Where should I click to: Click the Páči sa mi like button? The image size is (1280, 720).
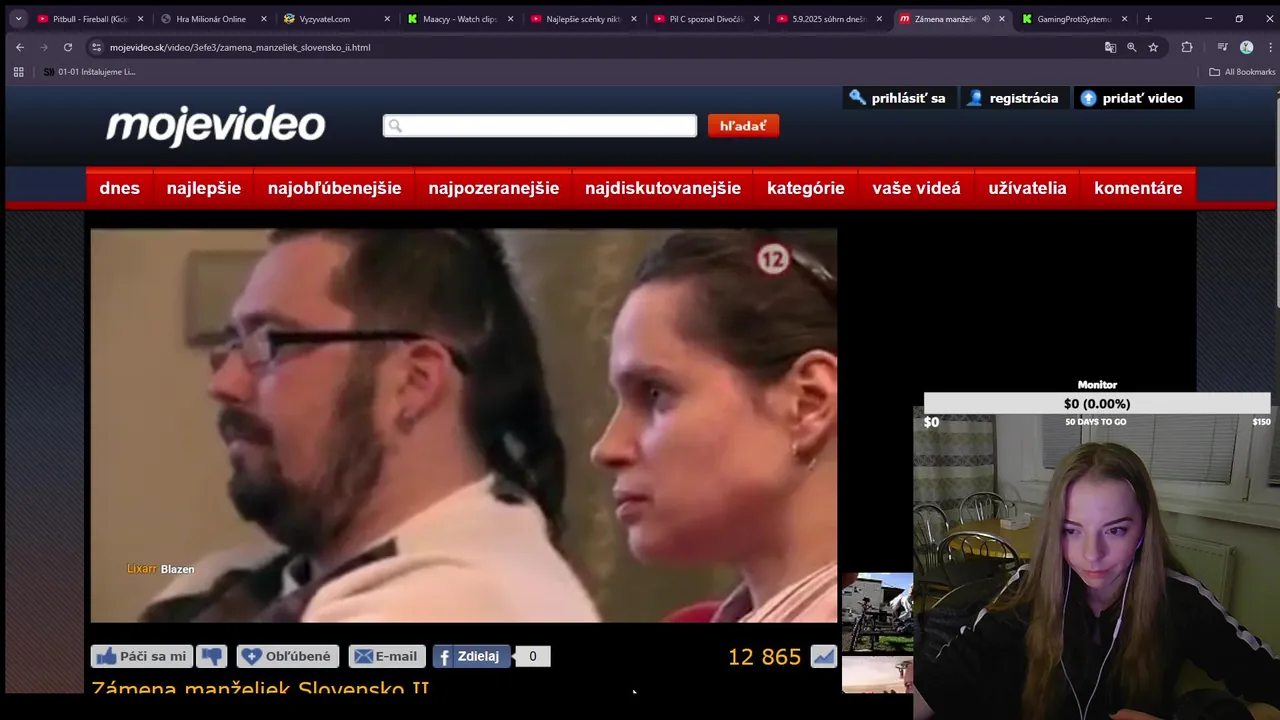click(x=141, y=656)
